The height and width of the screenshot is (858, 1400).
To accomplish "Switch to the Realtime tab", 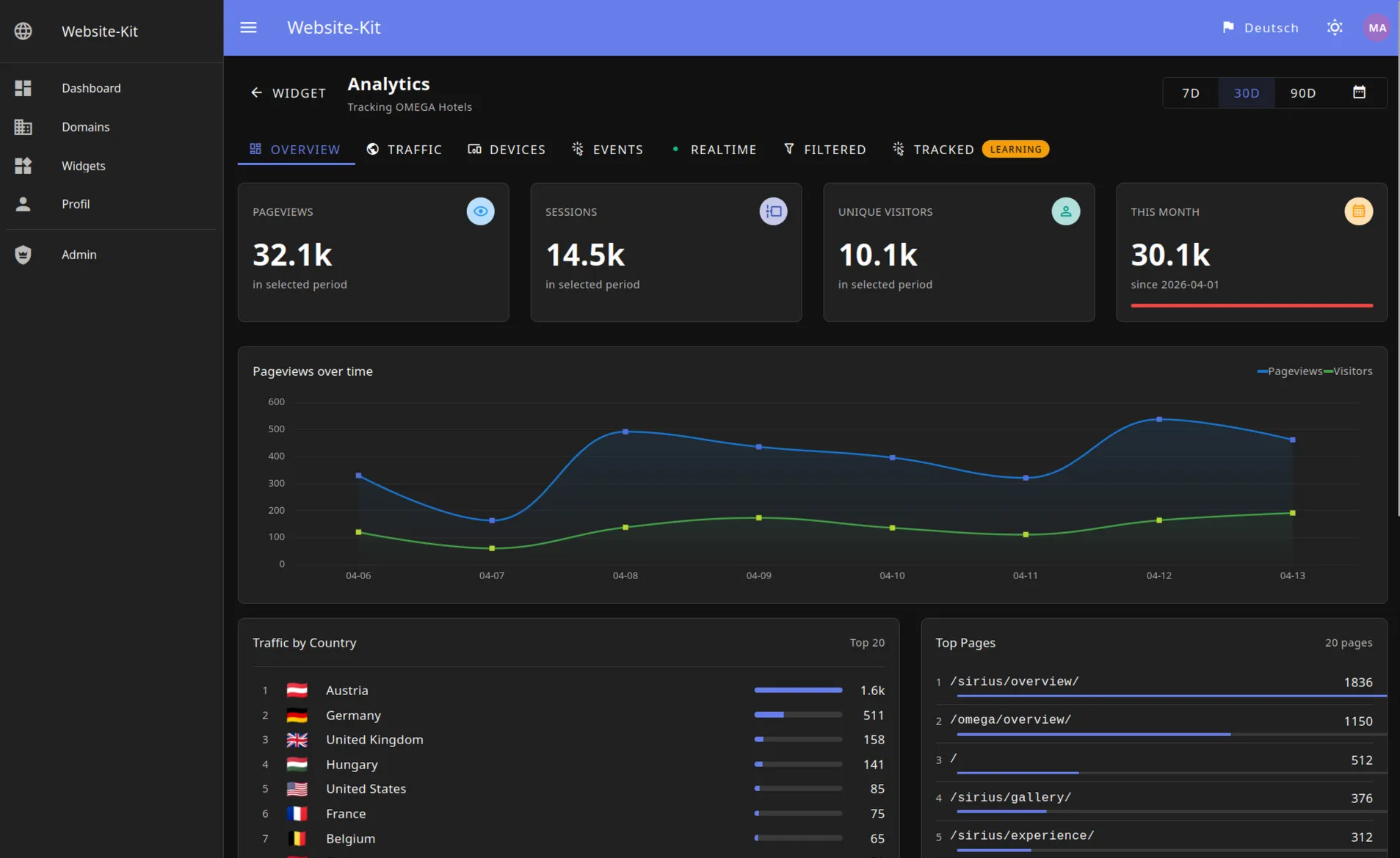I will pos(714,149).
